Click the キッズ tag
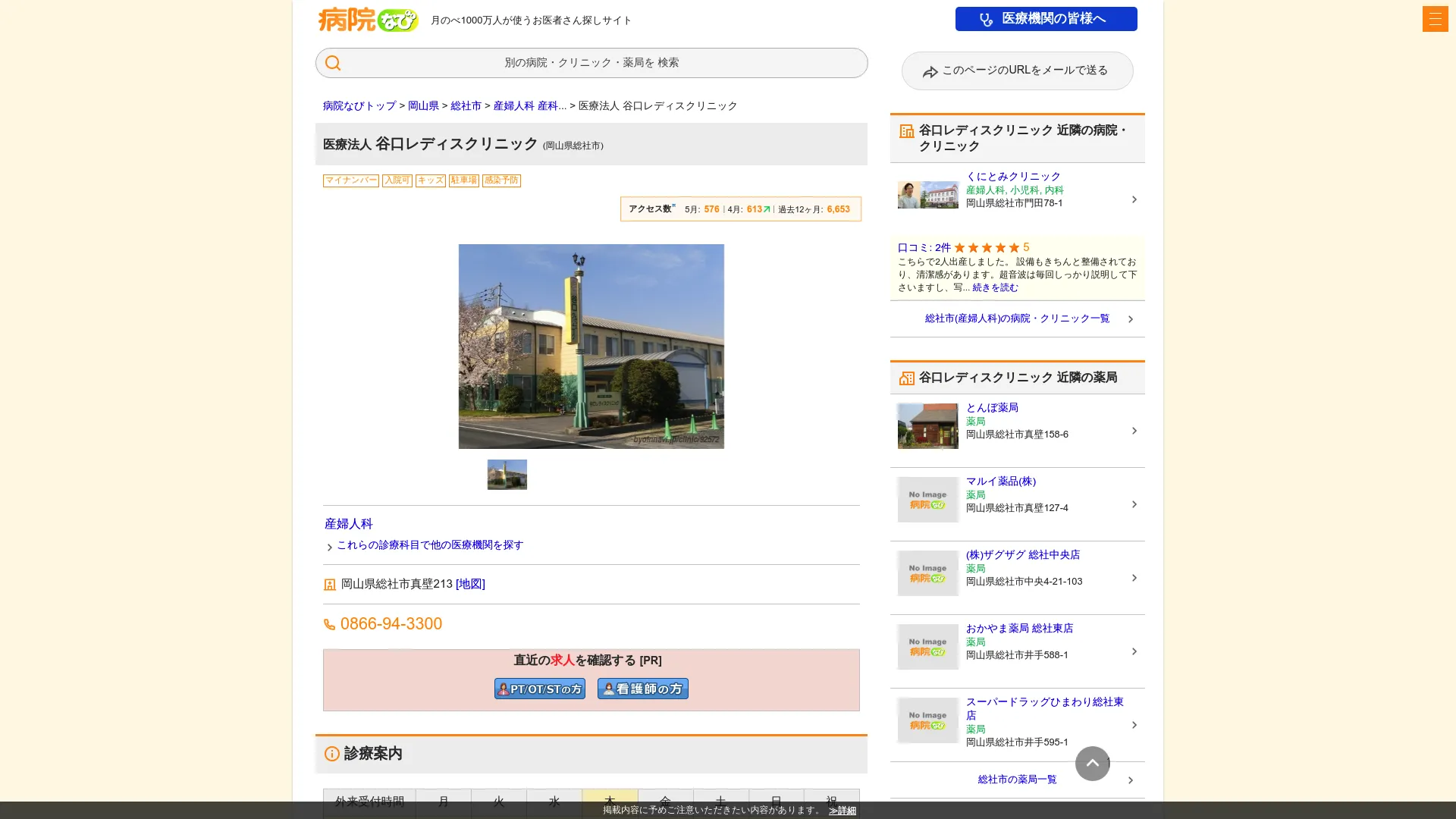This screenshot has height=819, width=1456. (430, 180)
